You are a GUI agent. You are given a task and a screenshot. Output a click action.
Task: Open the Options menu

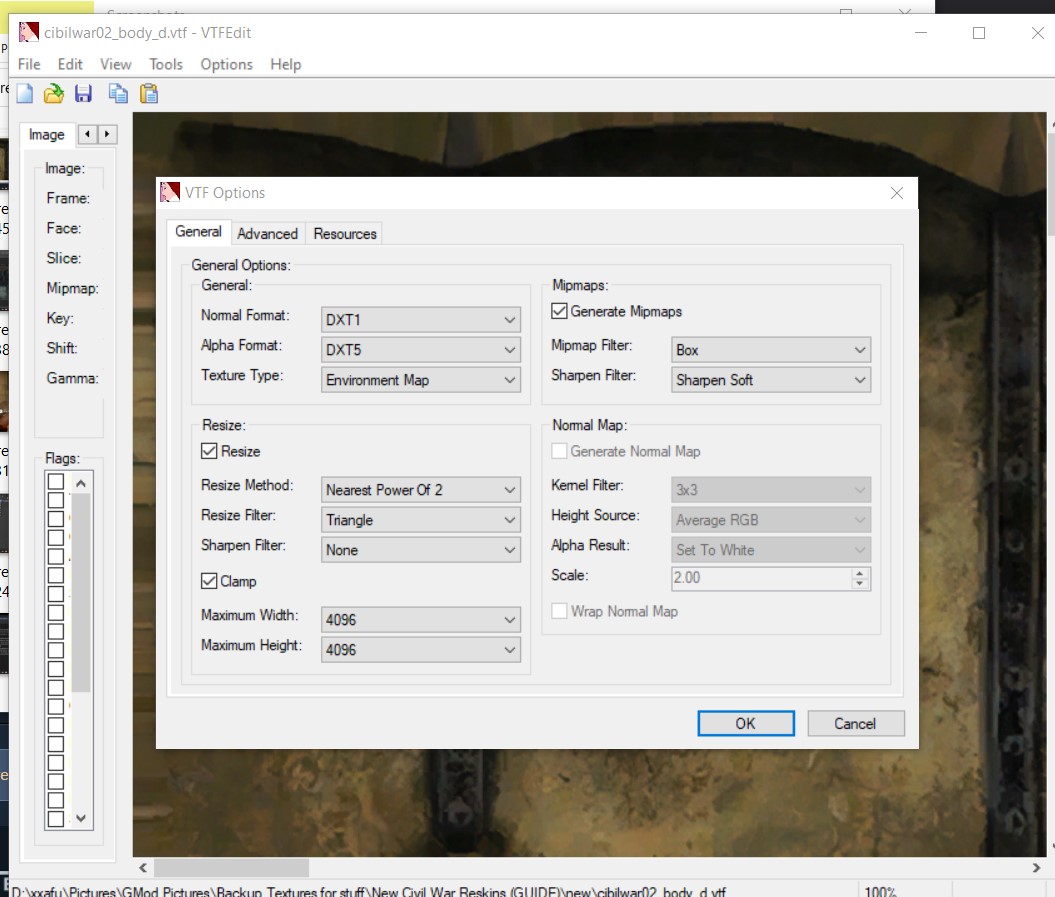pos(227,64)
